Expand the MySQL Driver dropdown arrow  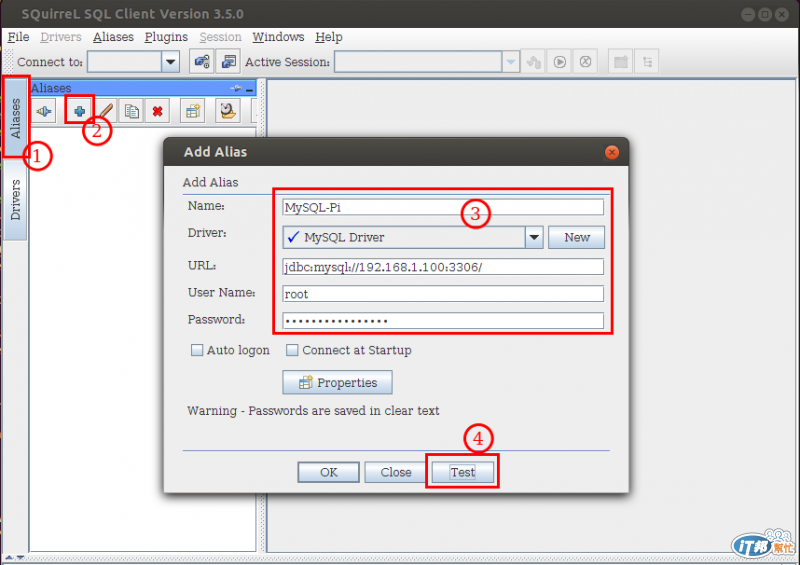[534, 237]
